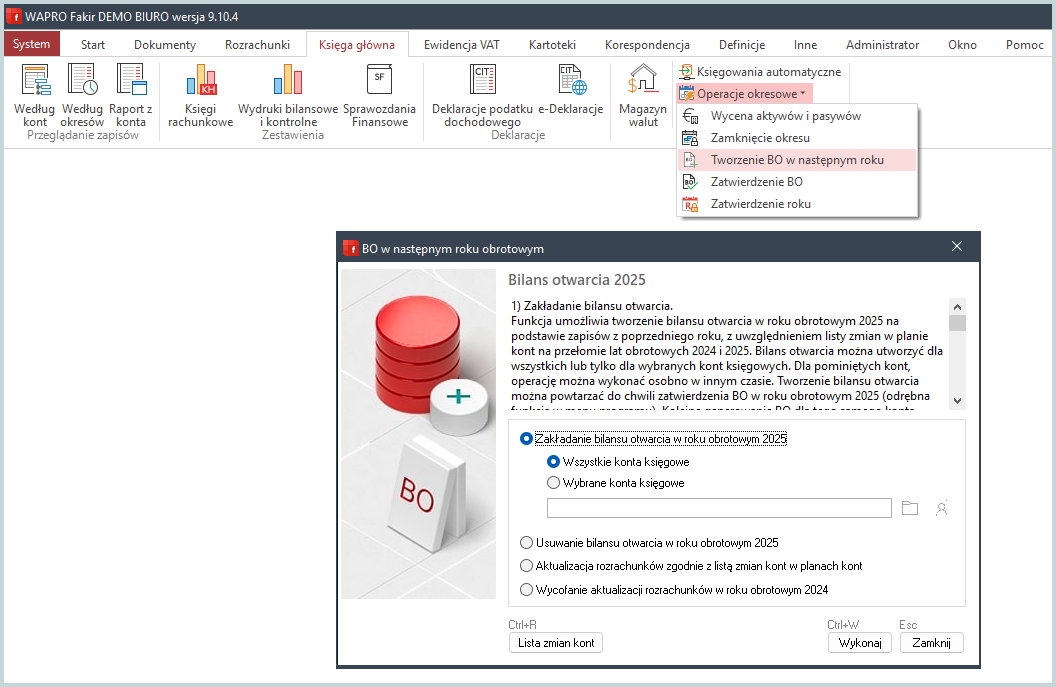Image resolution: width=1056 pixels, height=687 pixels.
Task: Open Raport z konta icon
Action: [130, 82]
